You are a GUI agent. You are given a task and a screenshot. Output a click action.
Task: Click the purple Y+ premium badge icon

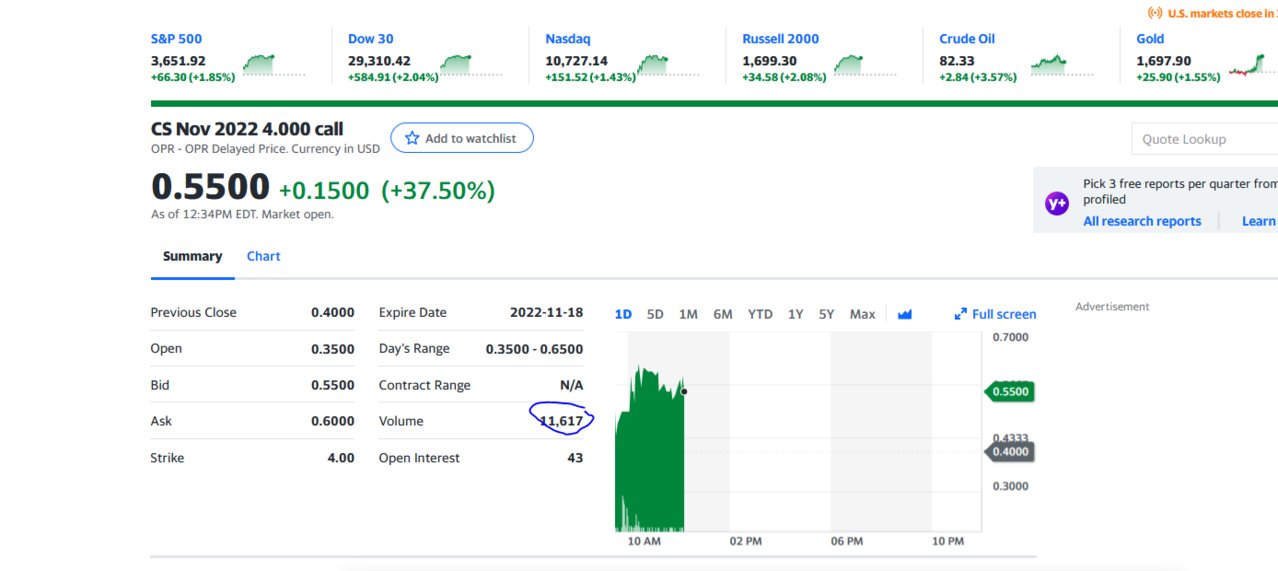click(x=1057, y=203)
